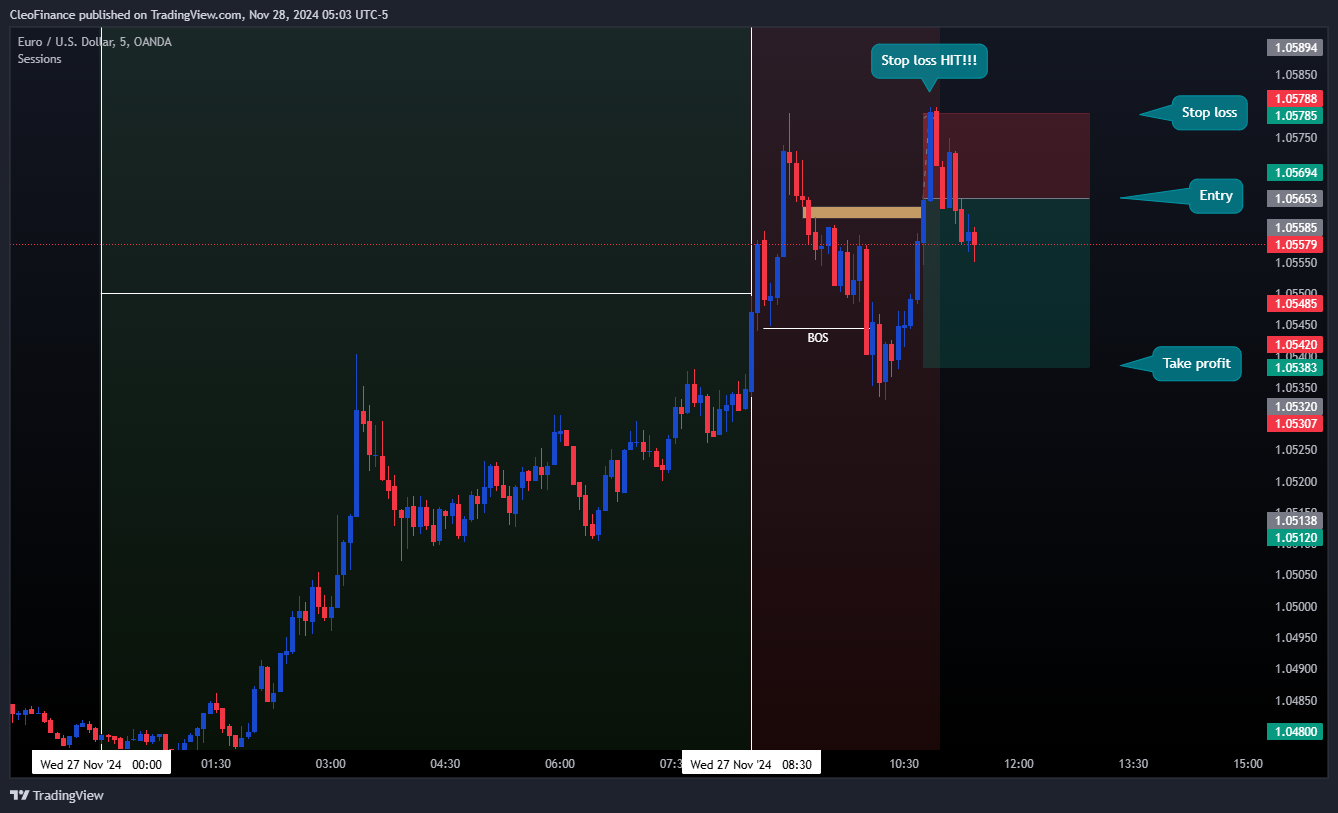Select the 'Stop loss' callout label
This screenshot has width=1338, height=813.
click(x=1209, y=113)
